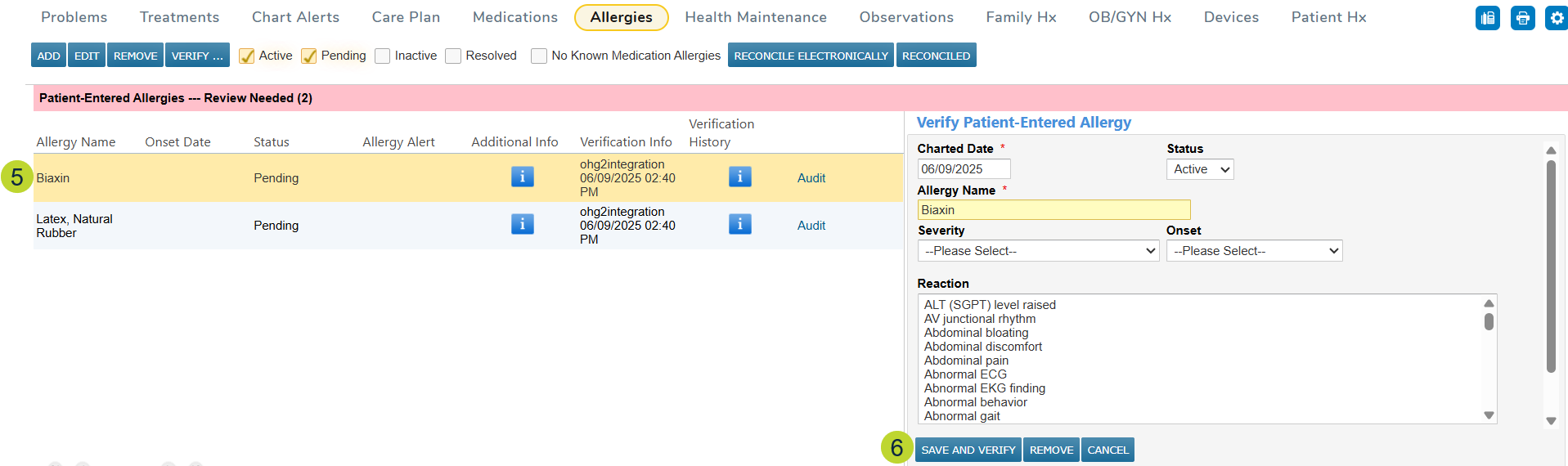Switch to the Medications tab
Image resolution: width=1568 pixels, height=466 pixels.
click(x=514, y=17)
